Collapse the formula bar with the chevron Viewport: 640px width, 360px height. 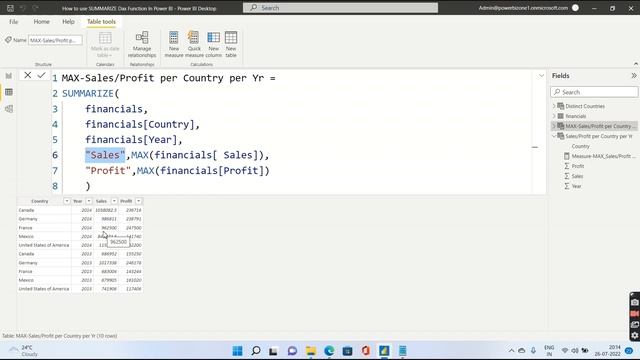pyautogui.click(x=541, y=76)
